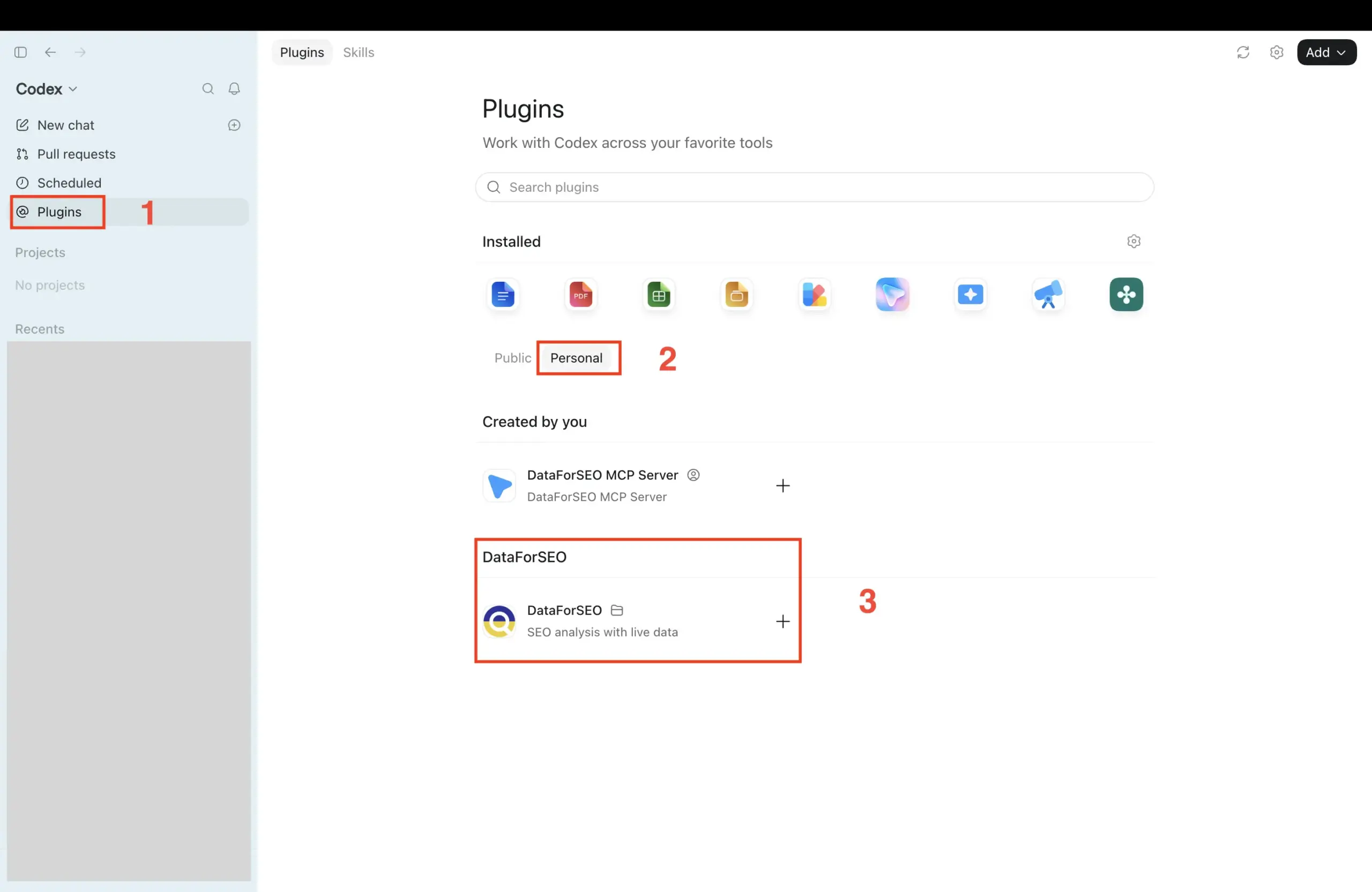1372x892 pixels.
Task: Click the refresh icon in top bar
Action: click(x=1243, y=53)
